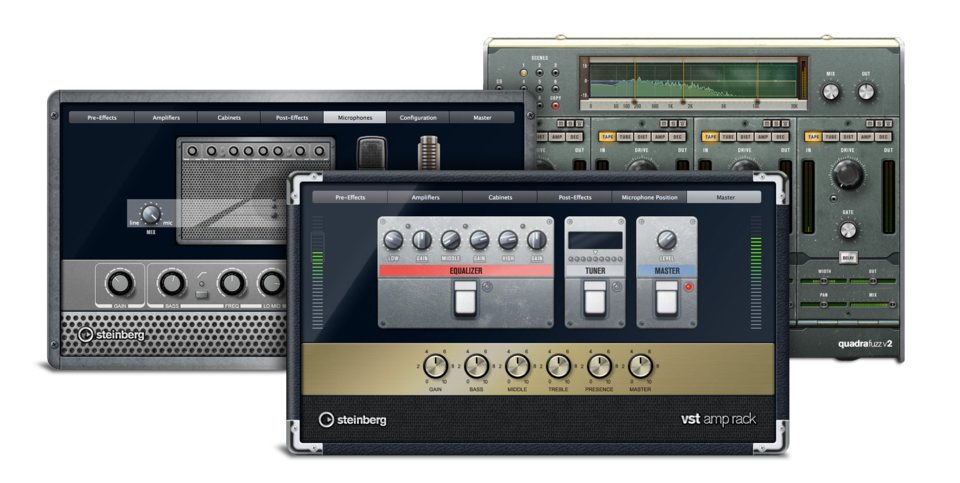Image resolution: width=960 pixels, height=483 pixels.
Task: Select Scene 2 in Quadrafuzz
Action: [539, 73]
